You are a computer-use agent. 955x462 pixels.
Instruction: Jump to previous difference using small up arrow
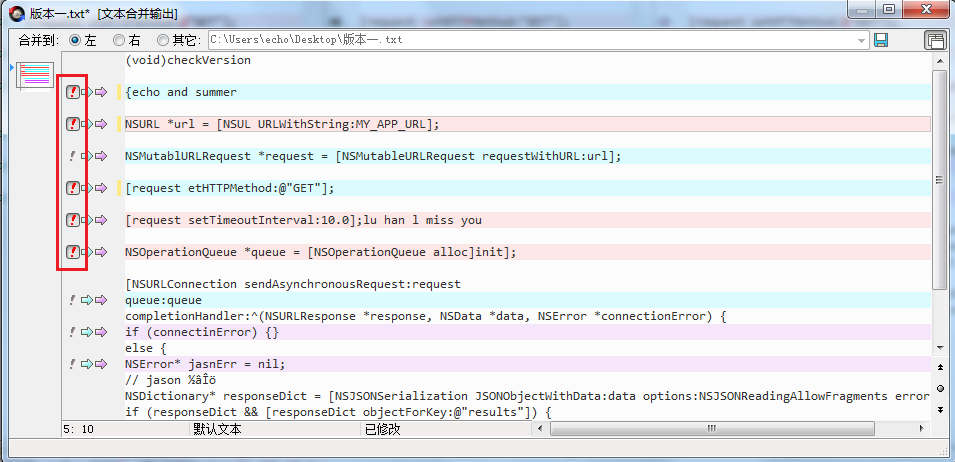point(941,367)
